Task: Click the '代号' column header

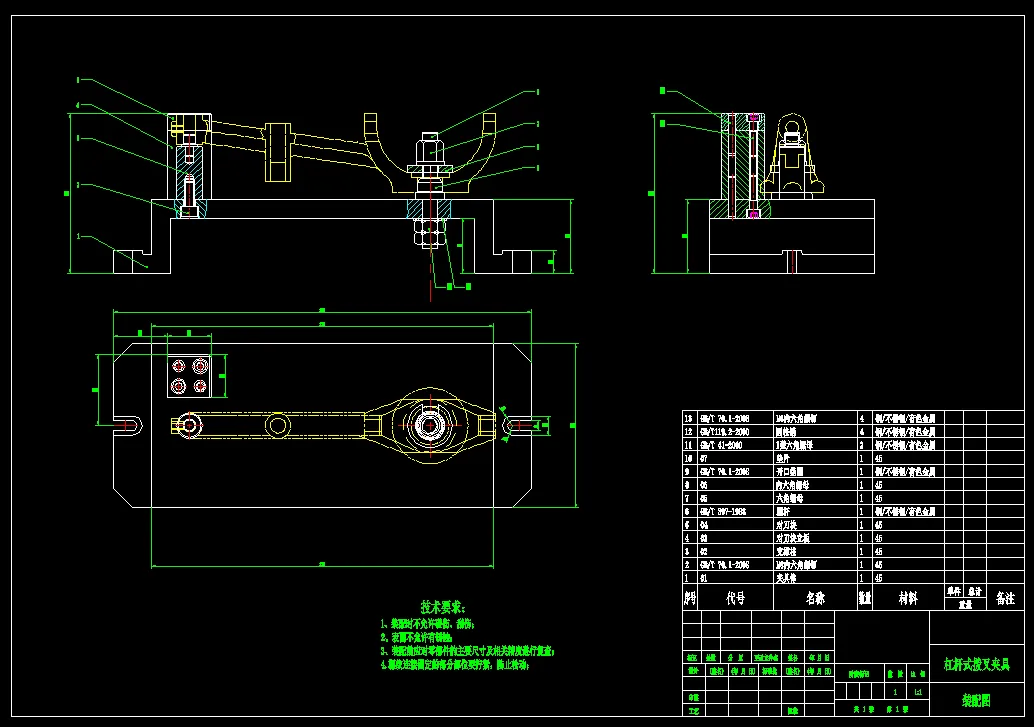Action: 735,598
